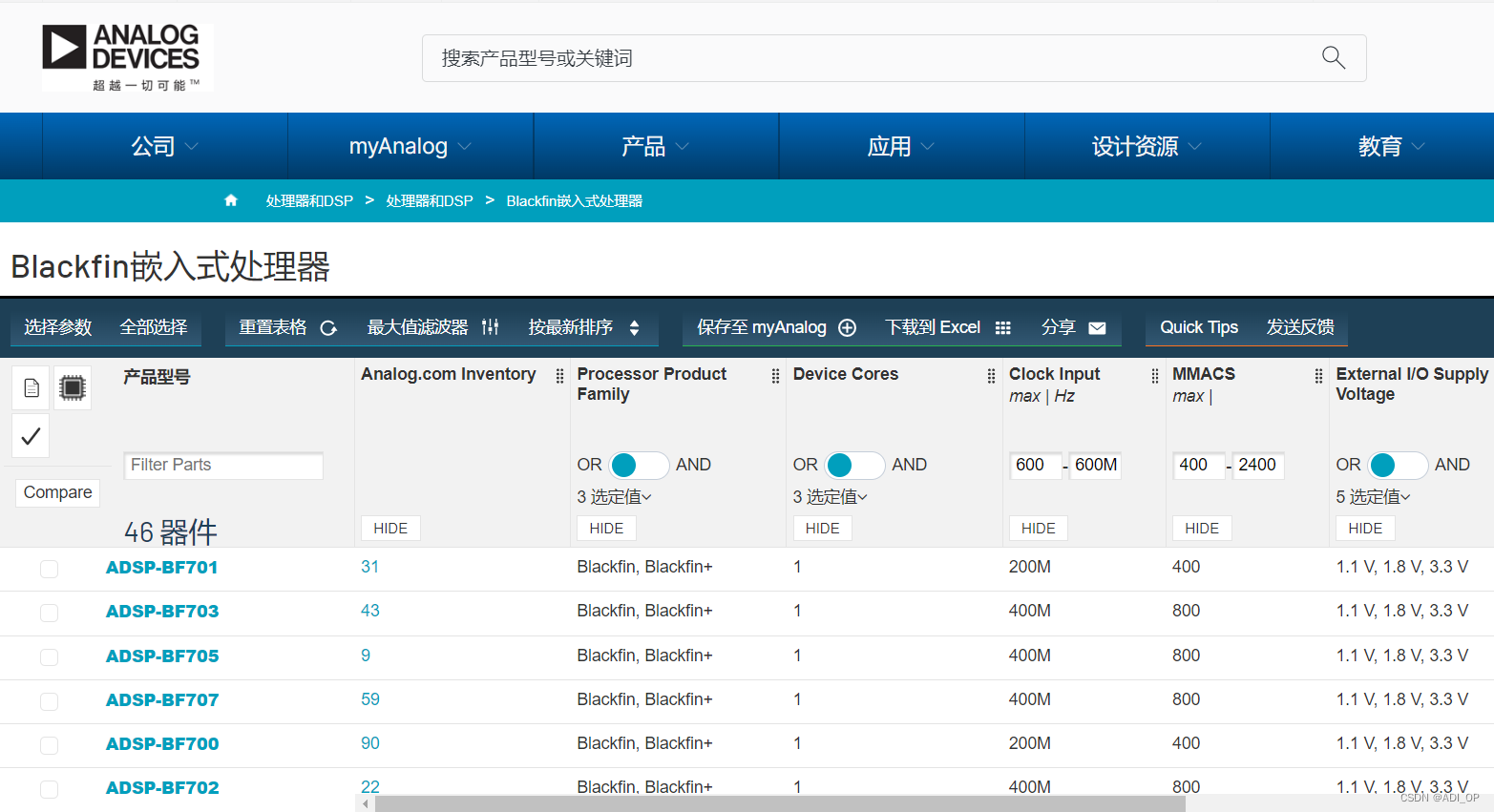The image size is (1494, 812).
Task: Check the ADSP-BF705 row checkbox
Action: (49, 657)
